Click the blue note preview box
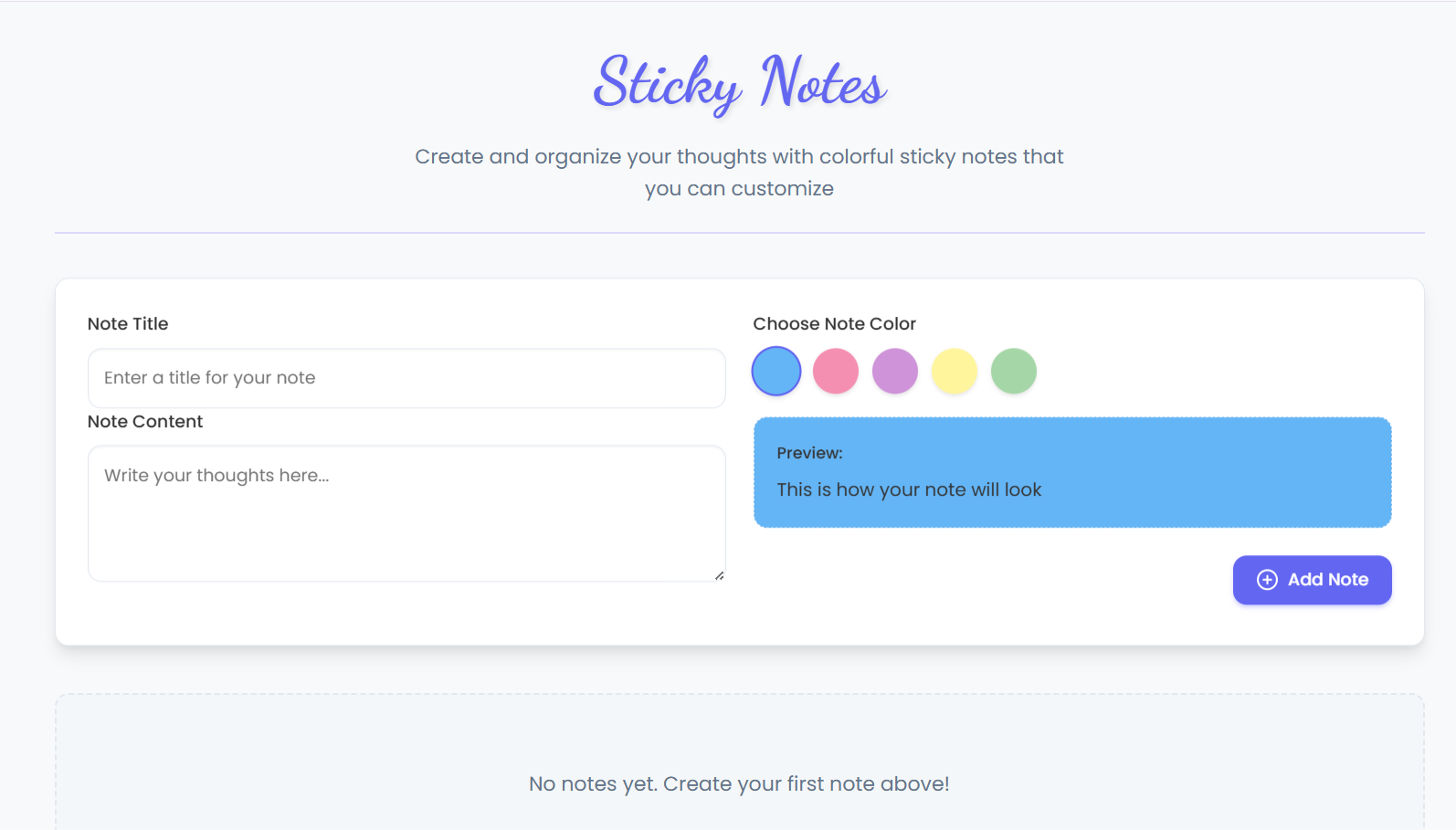This screenshot has width=1456, height=830. (1071, 472)
